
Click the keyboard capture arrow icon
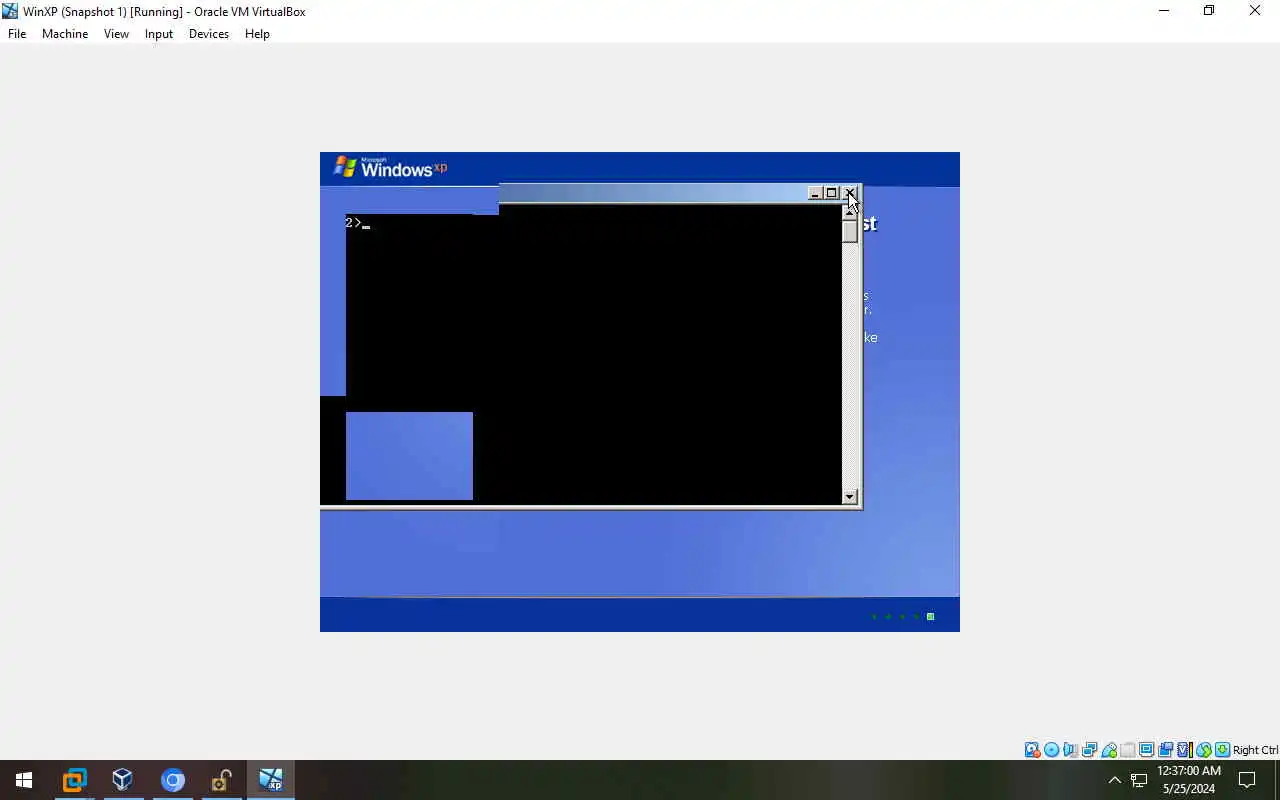pyautogui.click(x=1223, y=750)
